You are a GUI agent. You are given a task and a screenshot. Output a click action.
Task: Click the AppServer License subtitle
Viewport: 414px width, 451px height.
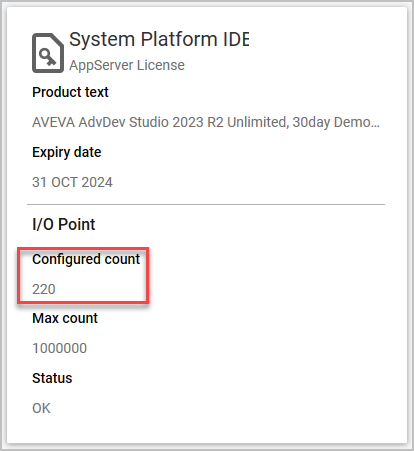click(127, 65)
